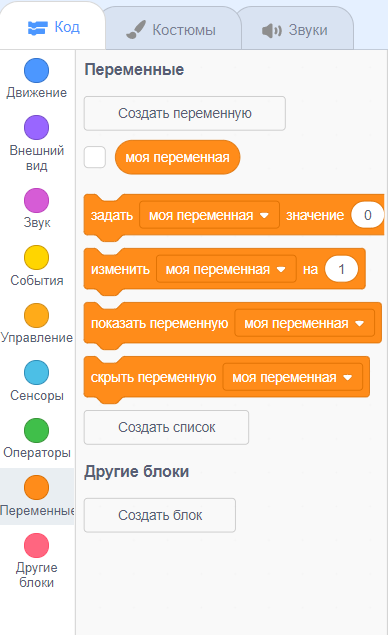This screenshot has height=635, width=388.
Task: Click the Создать переменную button
Action: coord(185,113)
